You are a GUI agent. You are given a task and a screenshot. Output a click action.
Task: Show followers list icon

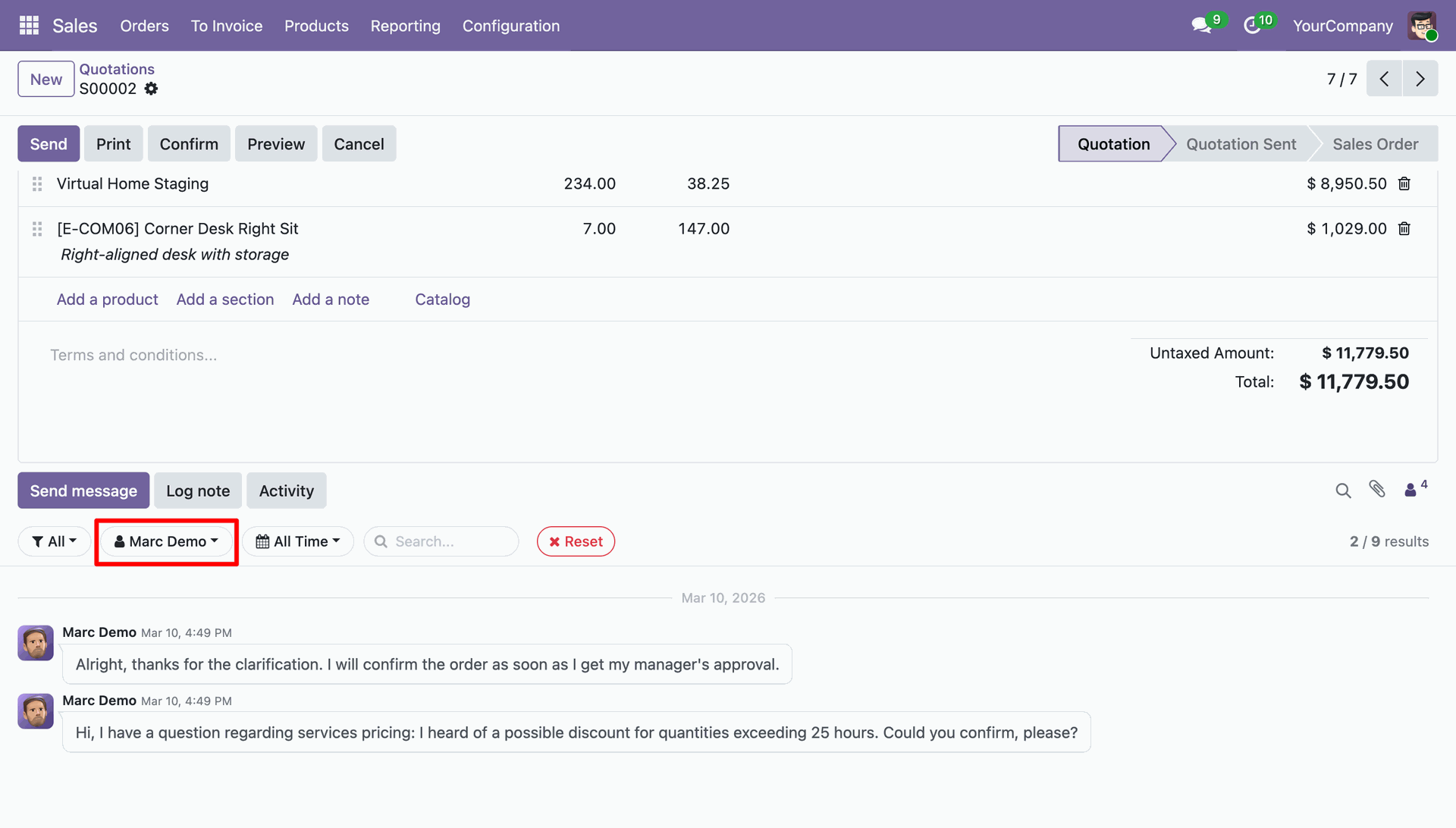[1411, 490]
